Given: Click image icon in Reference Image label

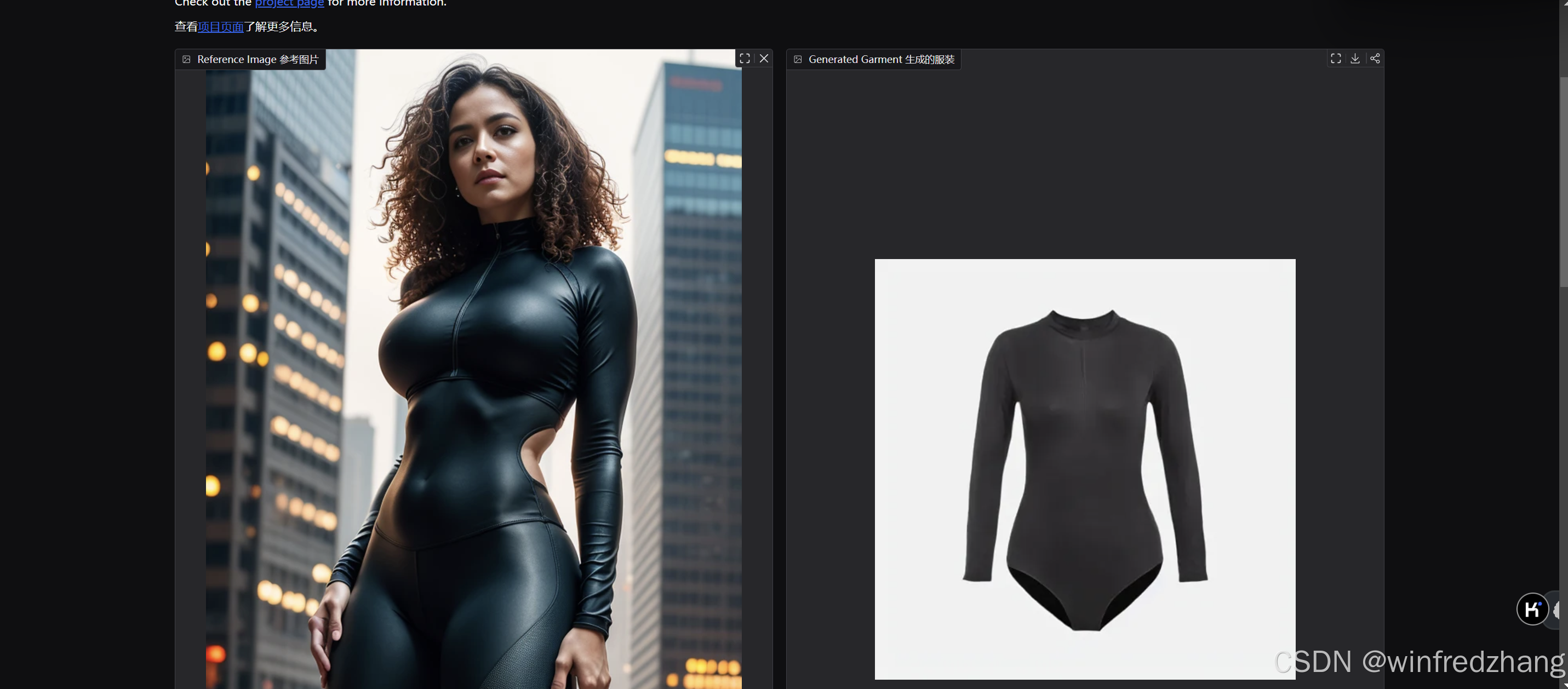Looking at the screenshot, I should [x=187, y=60].
